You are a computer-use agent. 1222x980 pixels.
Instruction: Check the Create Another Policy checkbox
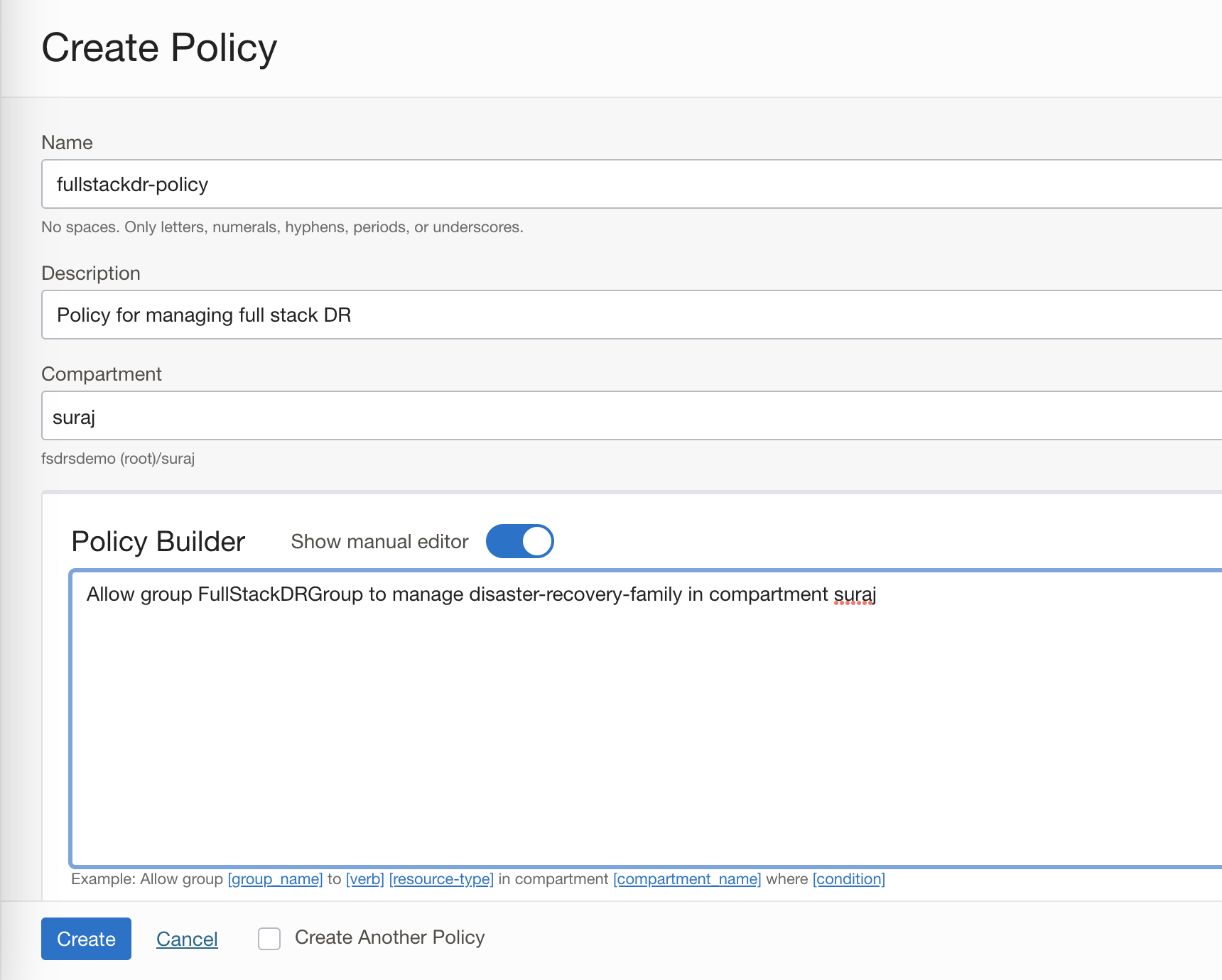pos(269,938)
